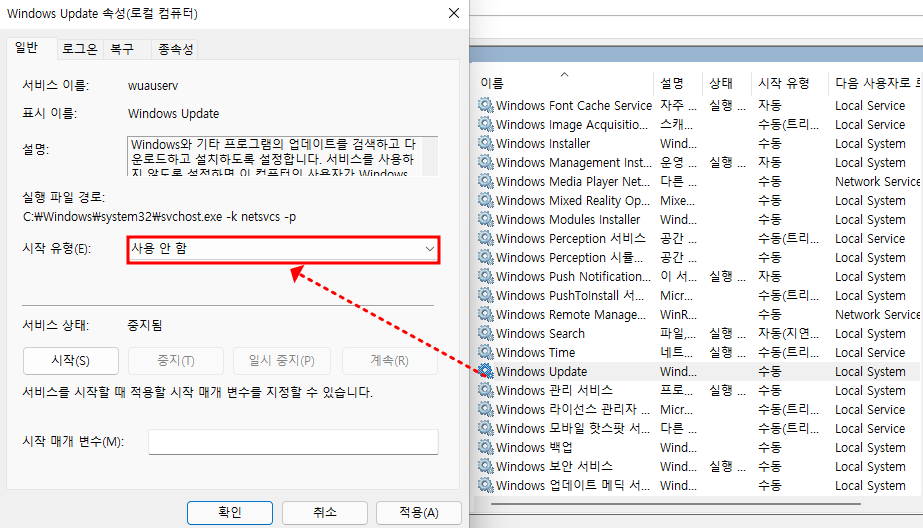Select the Windows Update service name
Viewport: 923px width, 528px height.
coord(542,371)
